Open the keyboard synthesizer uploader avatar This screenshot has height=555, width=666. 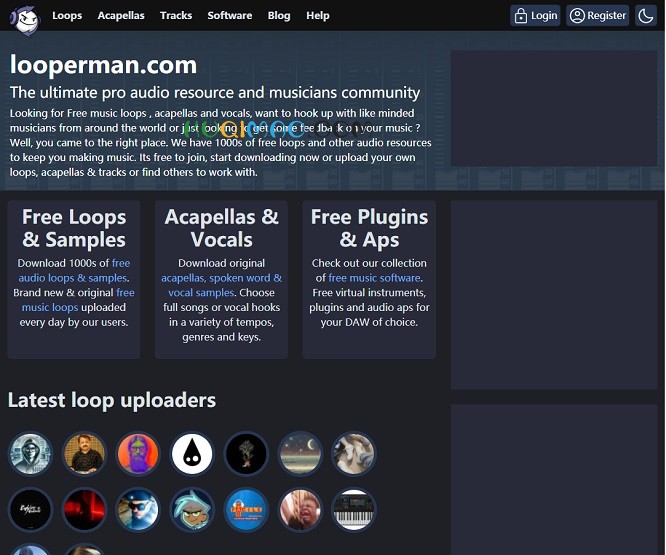click(354, 509)
